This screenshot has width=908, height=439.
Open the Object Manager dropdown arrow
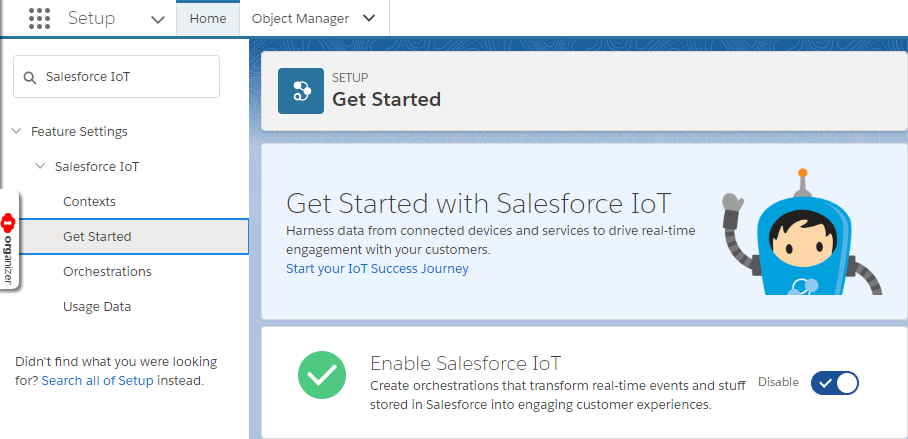tap(369, 18)
